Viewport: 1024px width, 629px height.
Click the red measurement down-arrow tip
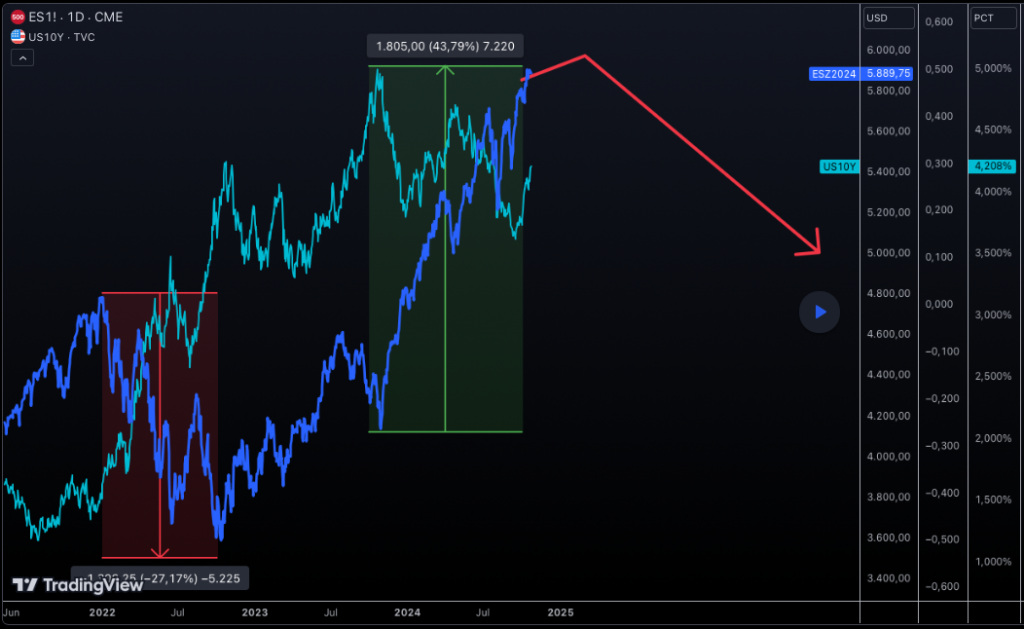[x=160, y=553]
